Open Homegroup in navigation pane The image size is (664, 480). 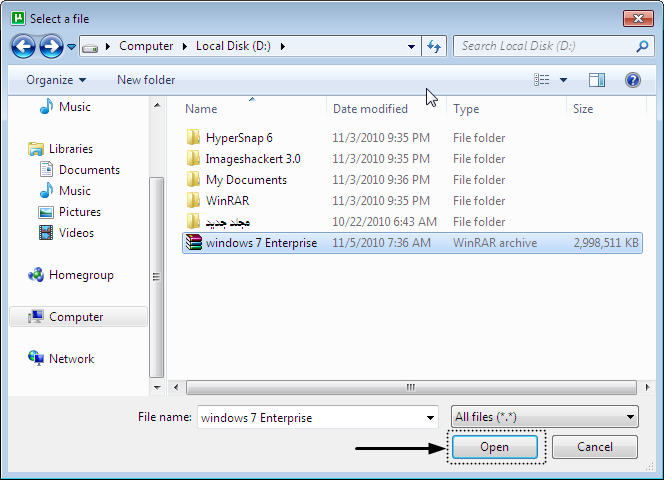pyautogui.click(x=81, y=275)
